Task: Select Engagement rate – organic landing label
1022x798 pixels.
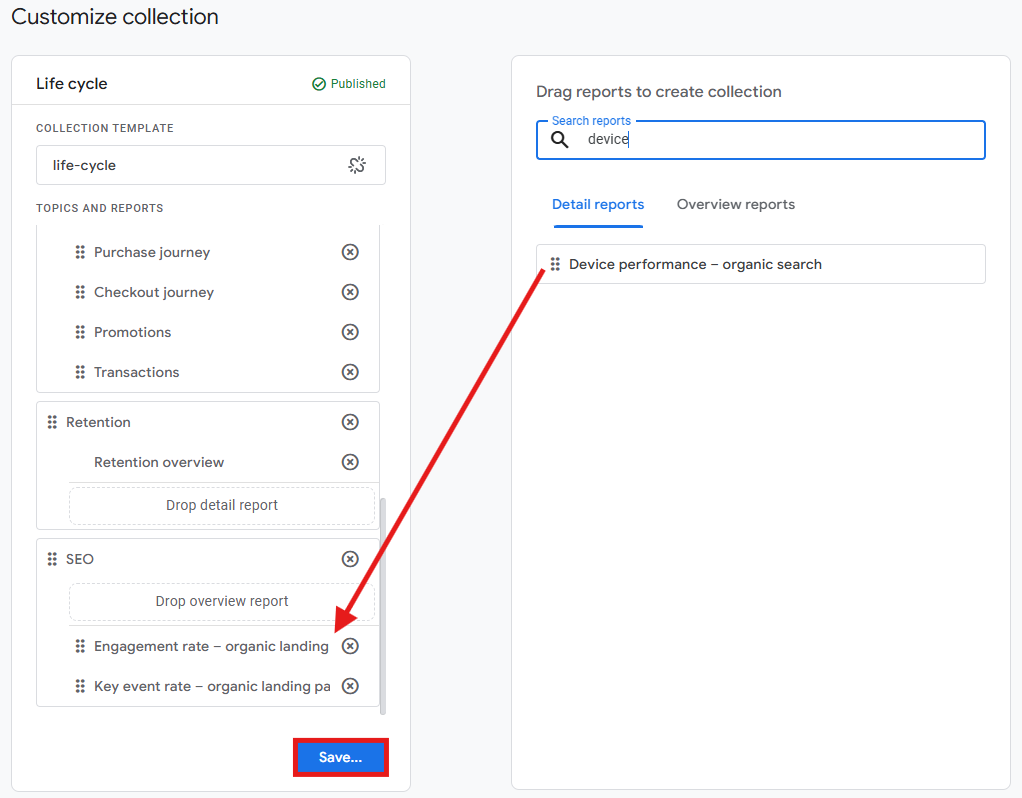Action: click(x=211, y=646)
